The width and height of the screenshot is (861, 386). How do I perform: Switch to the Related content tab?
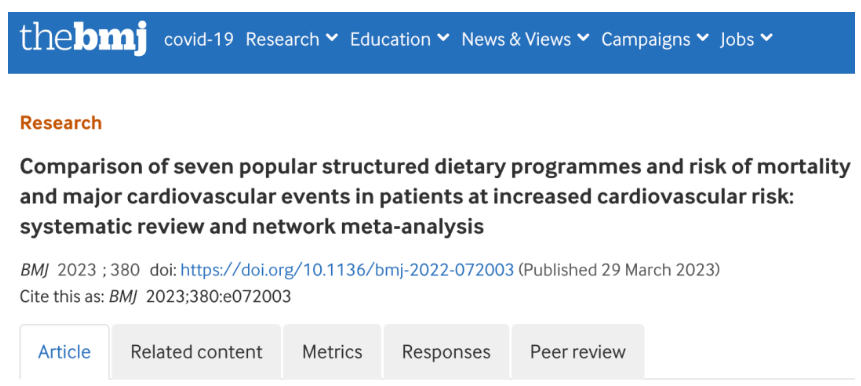197,351
